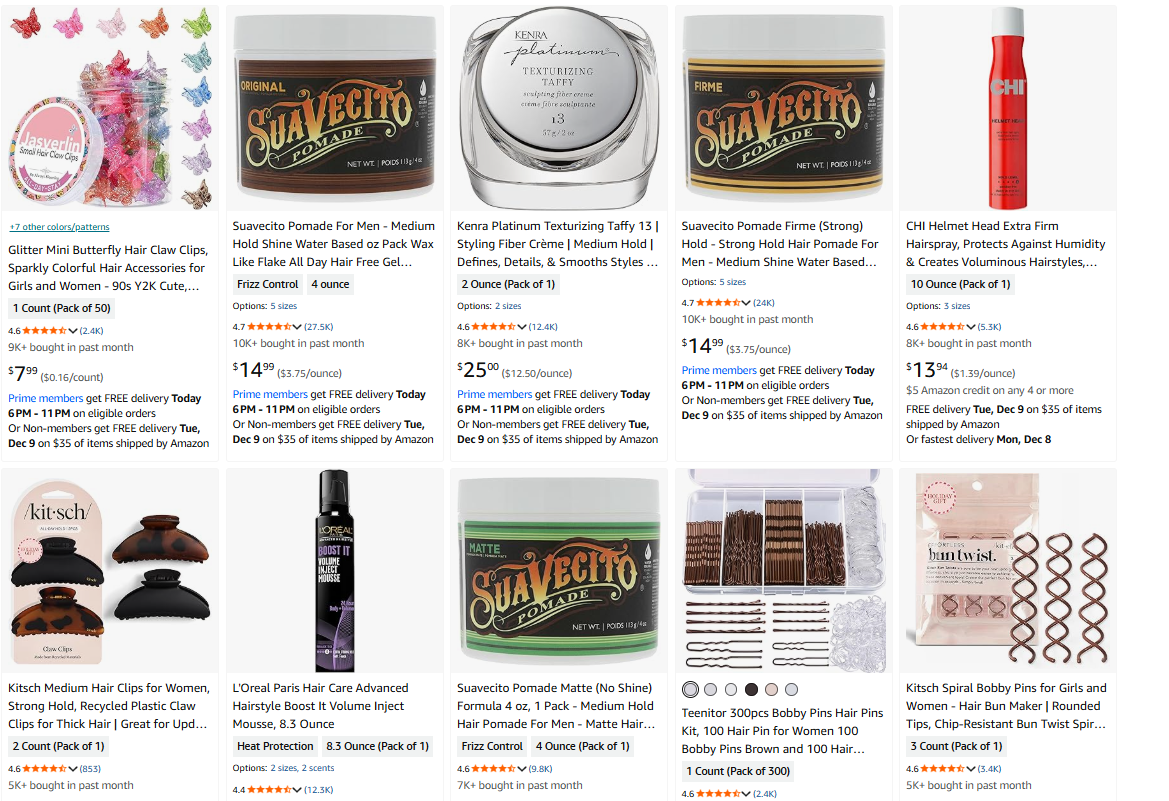Screen dimensions: 1169x801
Task: Select the beige Teenitor bobby pin swatch
Action: pyautogui.click(x=772, y=690)
